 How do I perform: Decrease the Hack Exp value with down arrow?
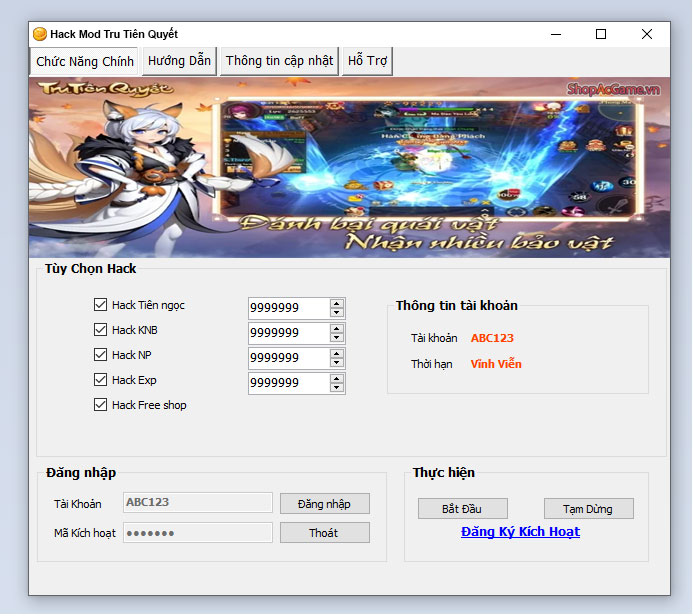click(337, 388)
